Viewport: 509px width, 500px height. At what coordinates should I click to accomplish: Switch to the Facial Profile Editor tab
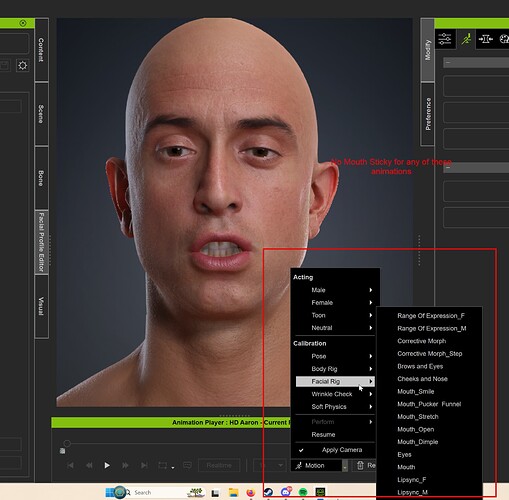click(42, 242)
